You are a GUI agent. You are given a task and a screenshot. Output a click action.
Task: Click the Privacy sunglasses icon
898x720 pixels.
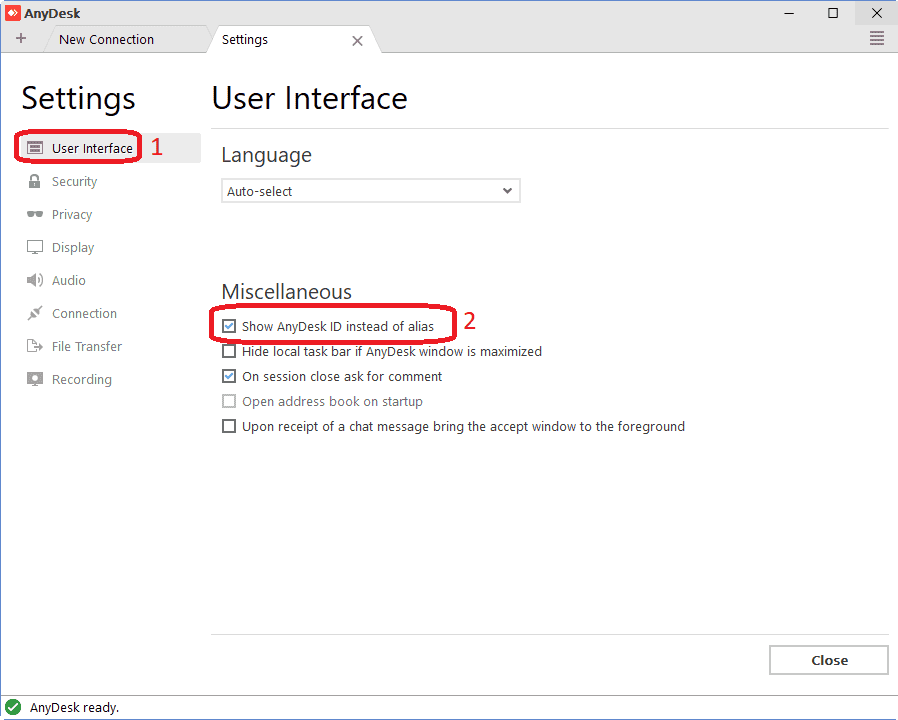(x=35, y=214)
